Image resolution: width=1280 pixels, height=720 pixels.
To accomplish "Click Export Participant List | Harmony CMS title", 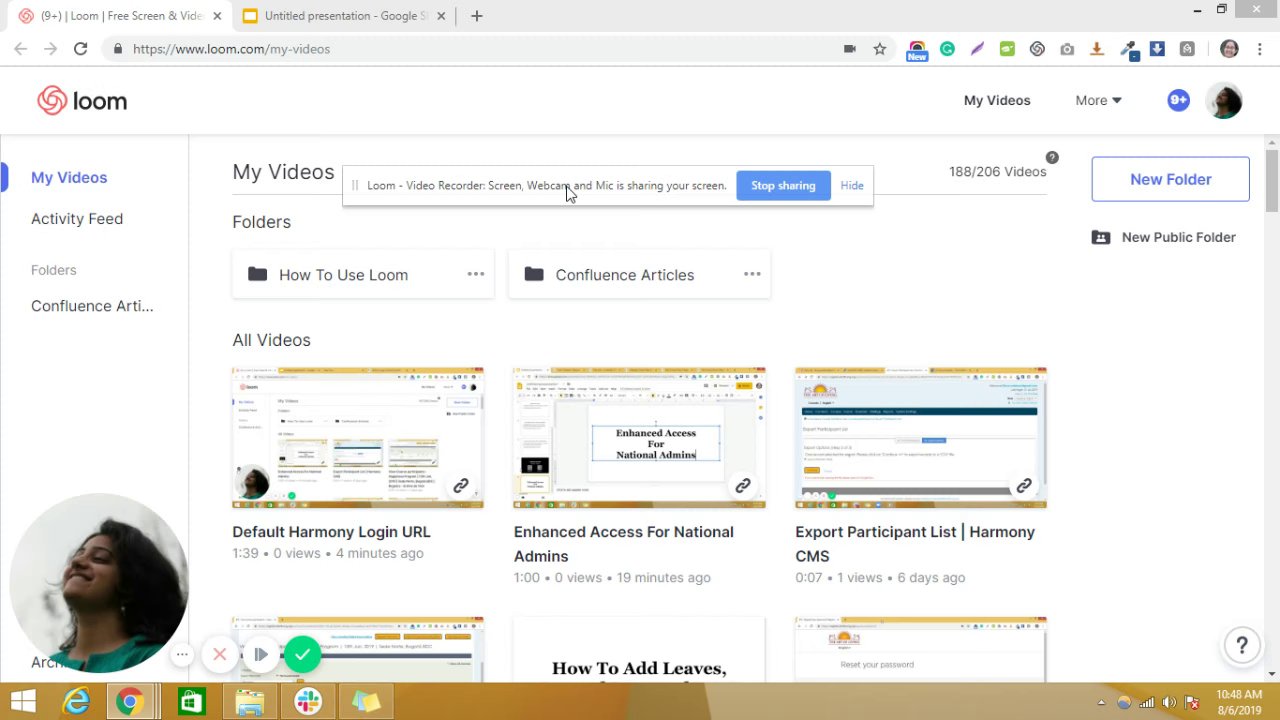I will pyautogui.click(x=915, y=544).
